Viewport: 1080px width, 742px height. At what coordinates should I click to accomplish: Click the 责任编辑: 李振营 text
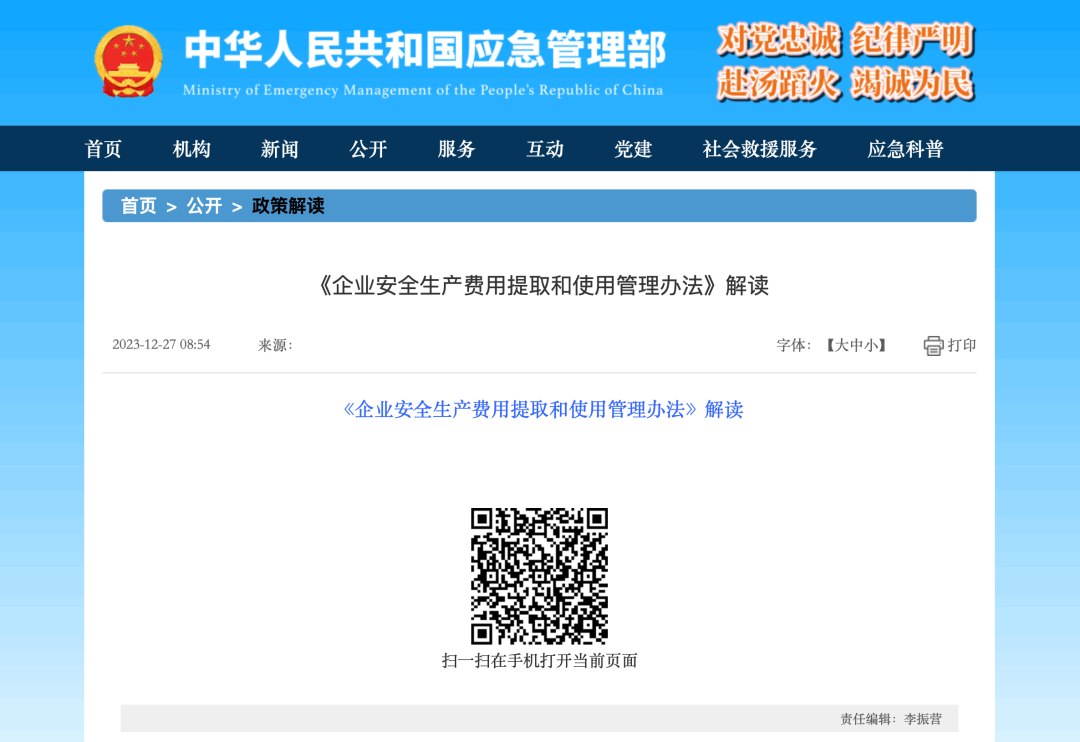[891, 719]
